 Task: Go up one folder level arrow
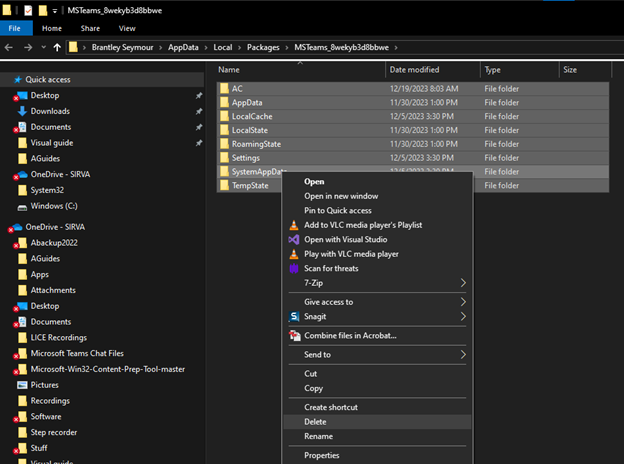[57, 48]
